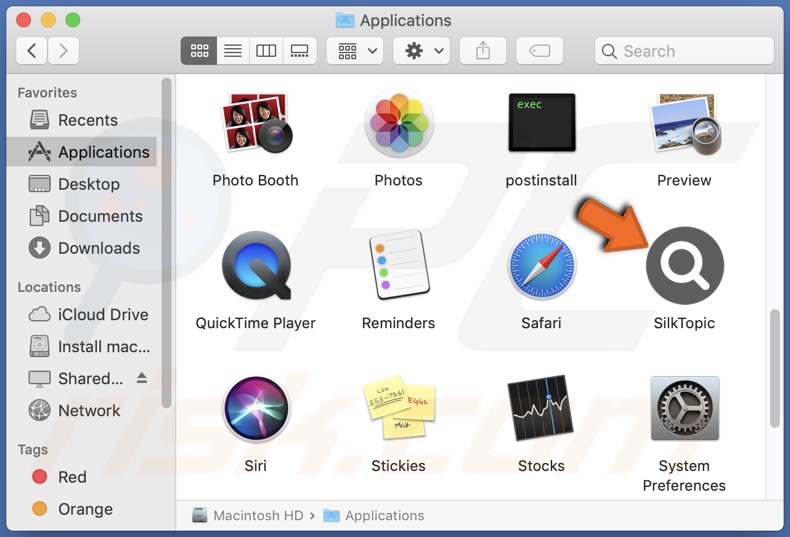Viewport: 790px width, 537px height.
Task: Click the SilkTopic label text
Action: (x=684, y=323)
